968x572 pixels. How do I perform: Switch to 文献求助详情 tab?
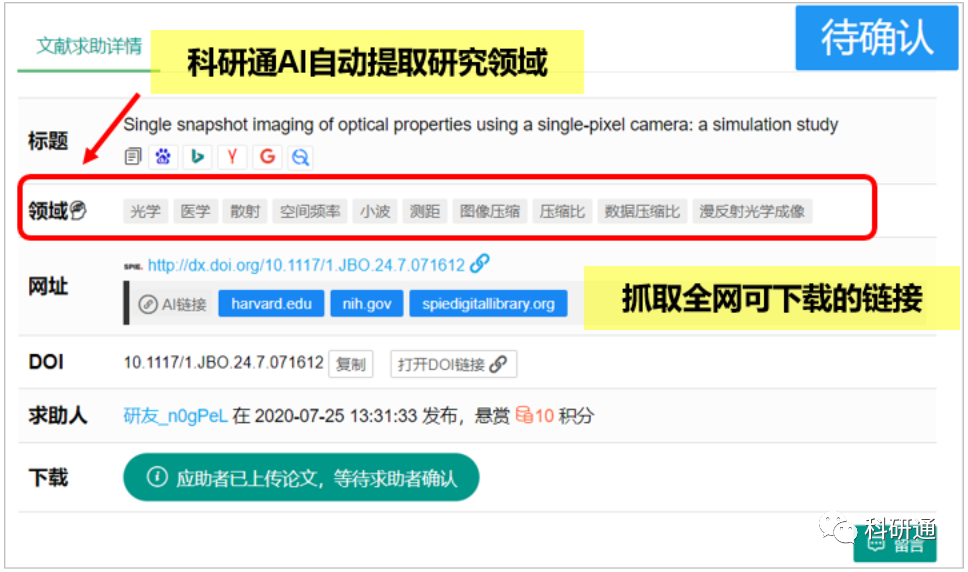(x=89, y=46)
